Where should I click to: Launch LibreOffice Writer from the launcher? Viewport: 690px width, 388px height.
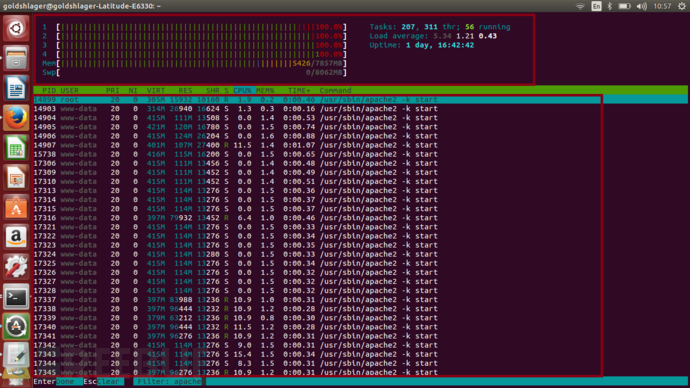(x=16, y=88)
